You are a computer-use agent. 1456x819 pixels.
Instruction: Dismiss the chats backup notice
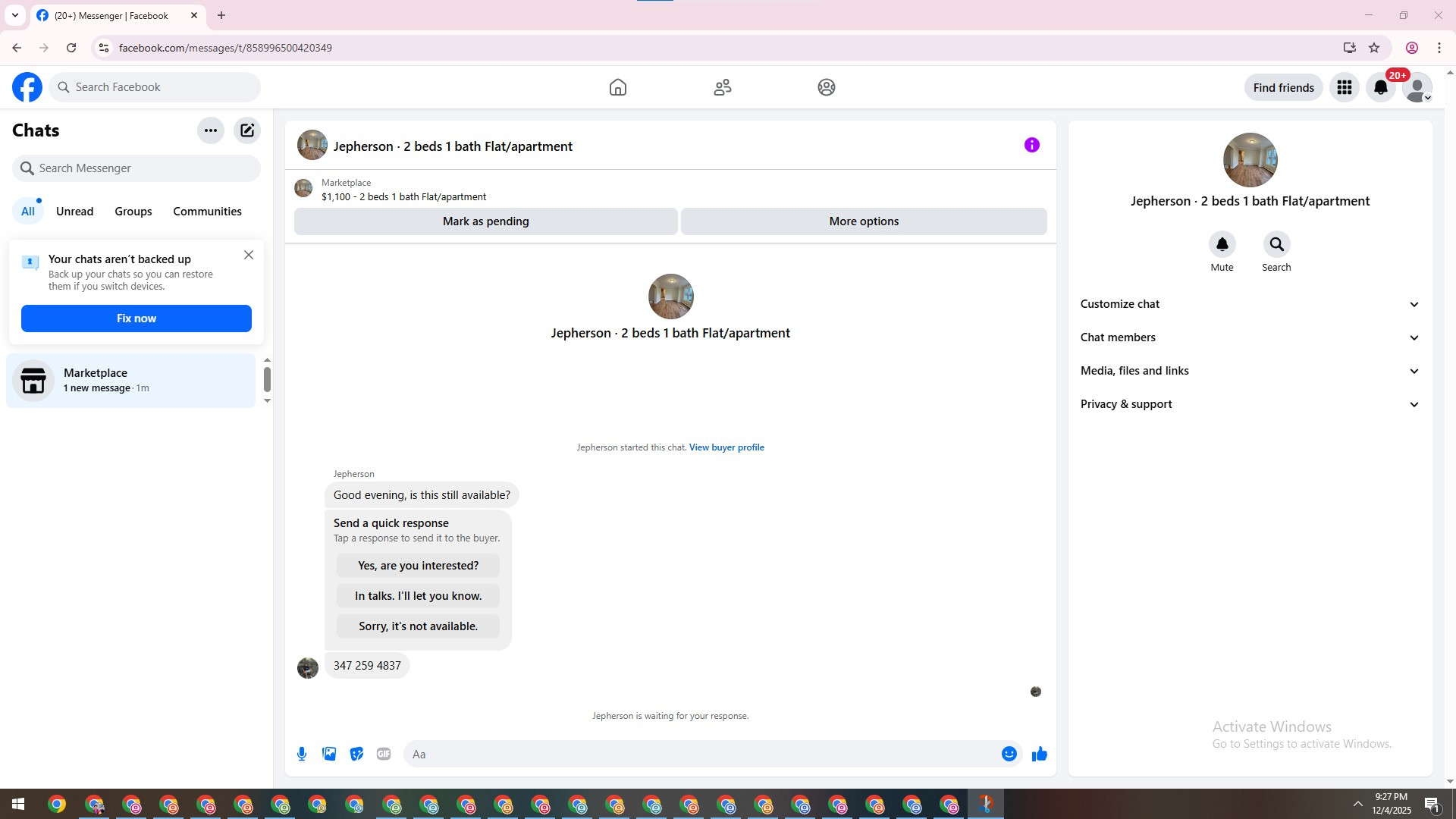[x=249, y=255]
